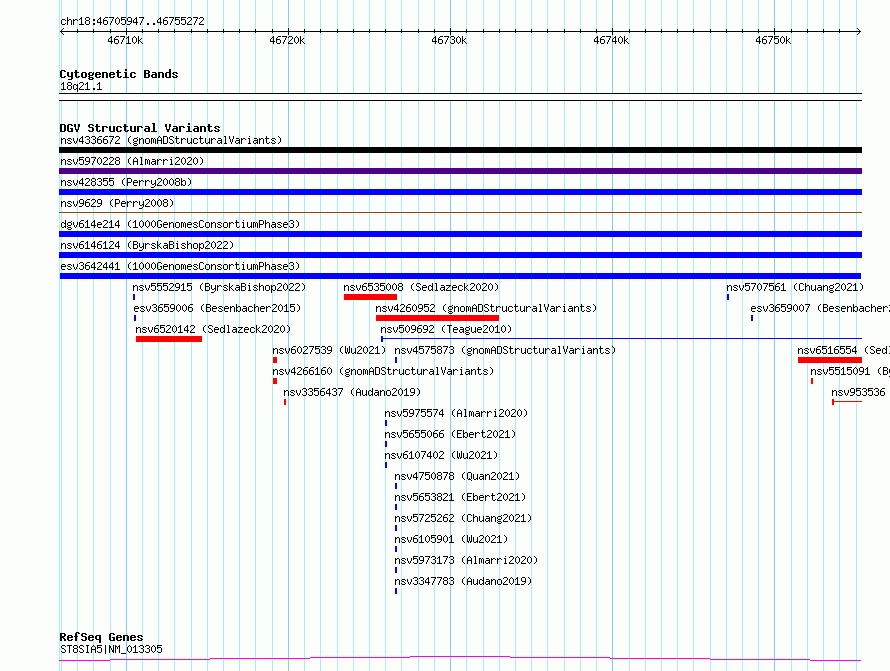
Task: Click the red bar under nsv4260952
Action: coord(437,318)
